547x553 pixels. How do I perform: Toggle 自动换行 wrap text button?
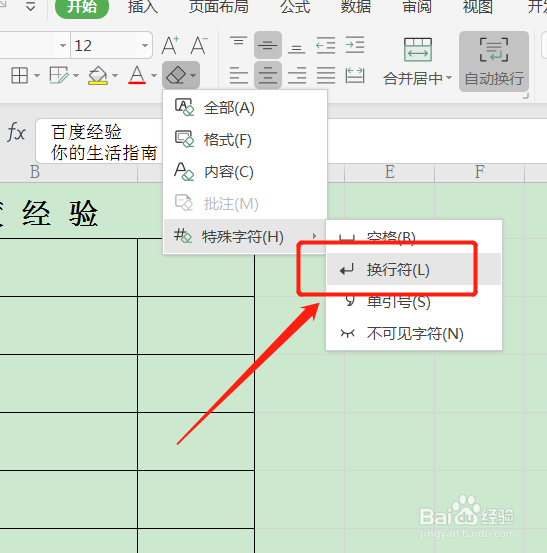(494, 61)
